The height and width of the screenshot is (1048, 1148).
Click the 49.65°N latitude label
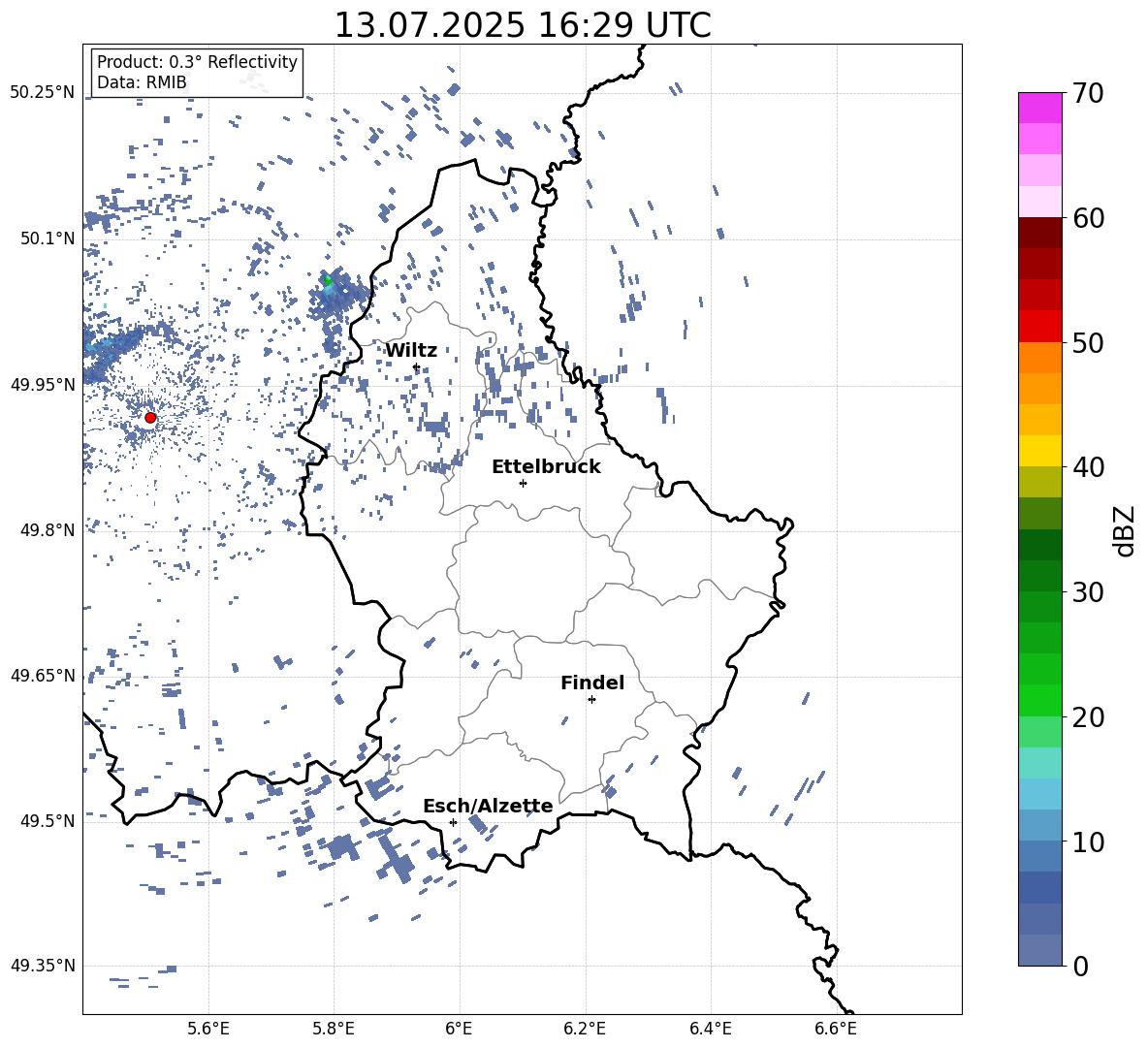click(x=43, y=675)
